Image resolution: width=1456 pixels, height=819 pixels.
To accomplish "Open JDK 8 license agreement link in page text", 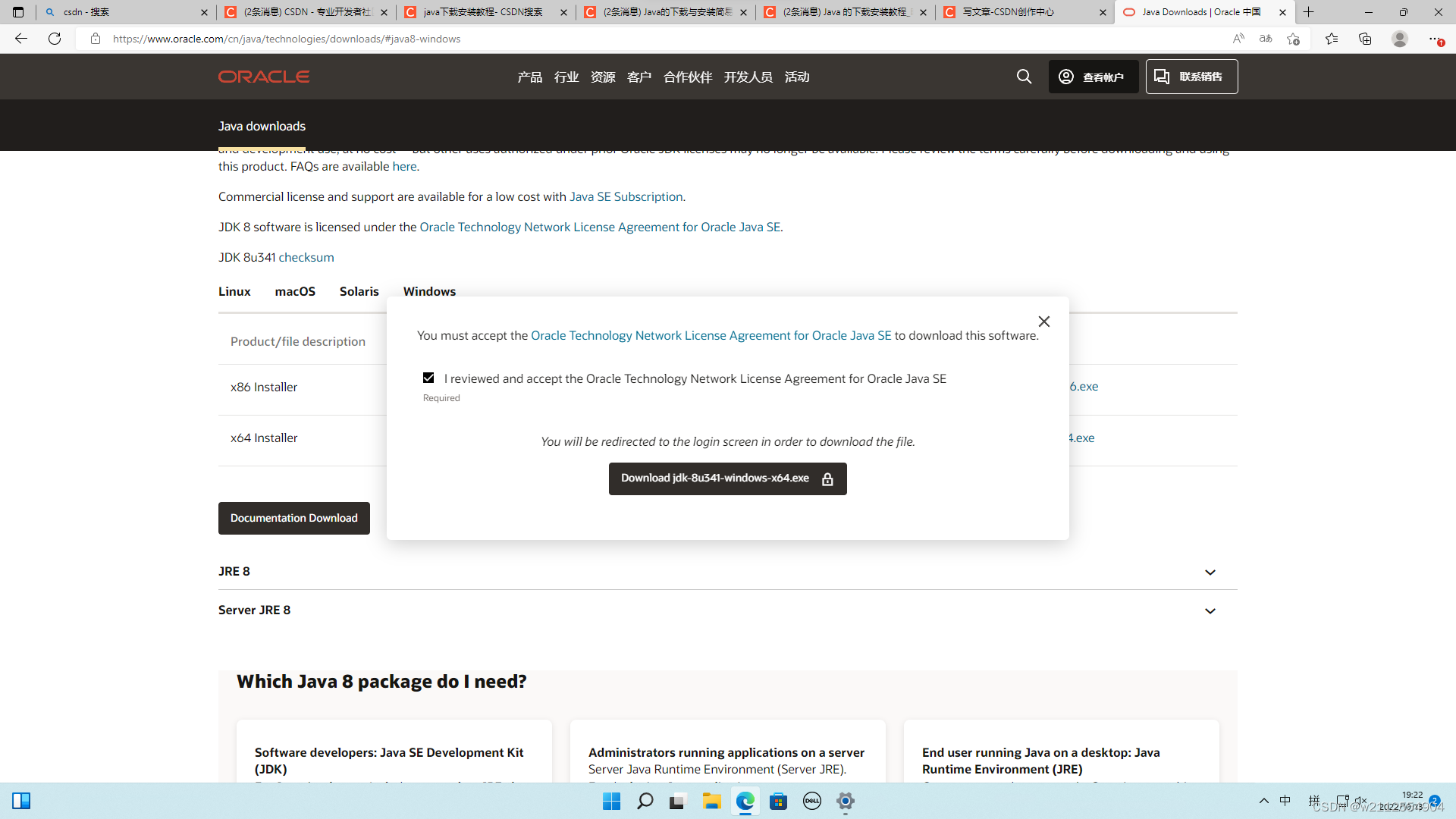I will tap(600, 227).
